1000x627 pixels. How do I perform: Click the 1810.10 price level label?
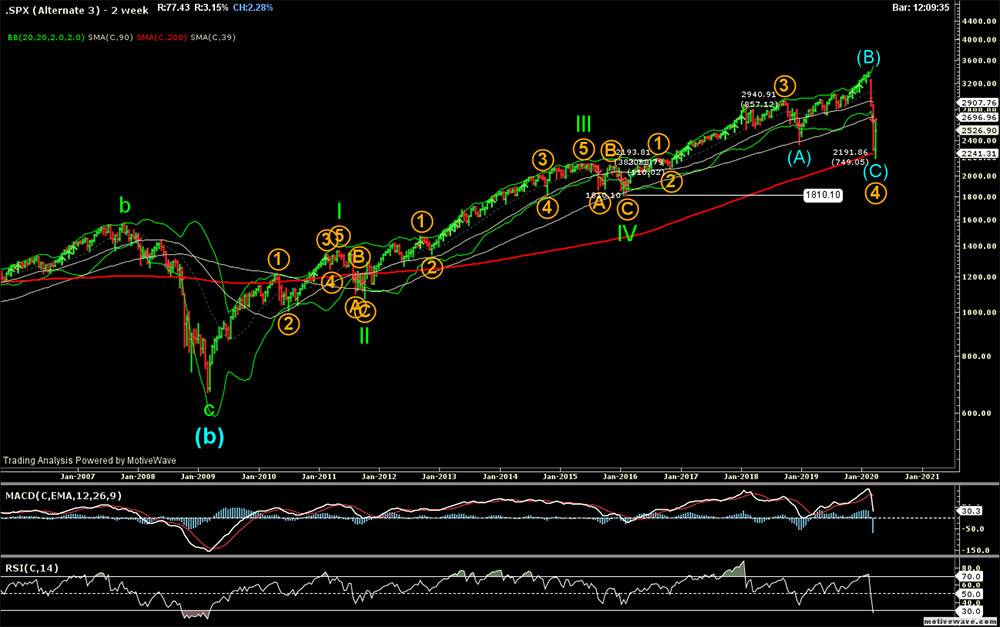[822, 195]
